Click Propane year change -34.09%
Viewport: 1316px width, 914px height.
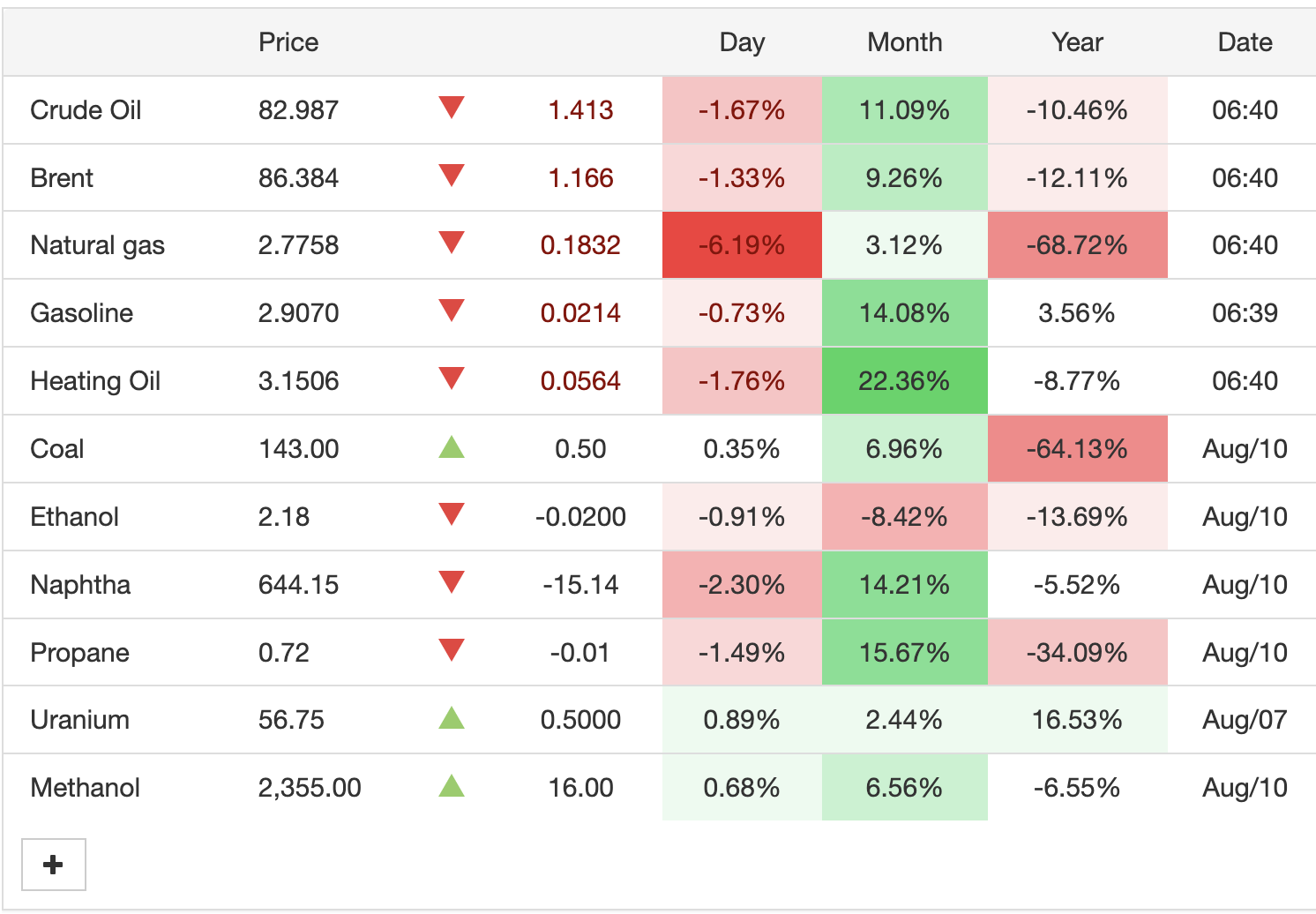[1077, 653]
